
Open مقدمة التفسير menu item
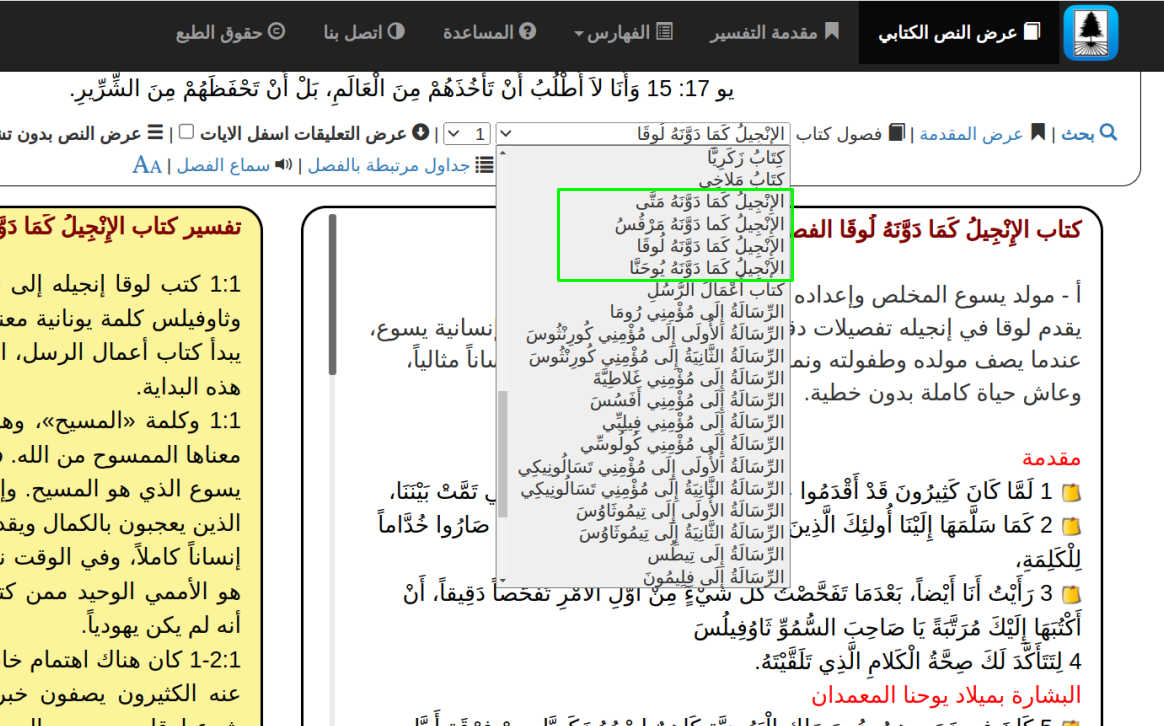774,33
